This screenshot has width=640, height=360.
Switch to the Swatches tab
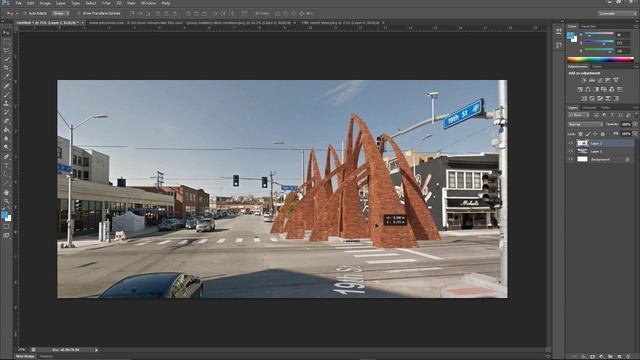coord(588,27)
